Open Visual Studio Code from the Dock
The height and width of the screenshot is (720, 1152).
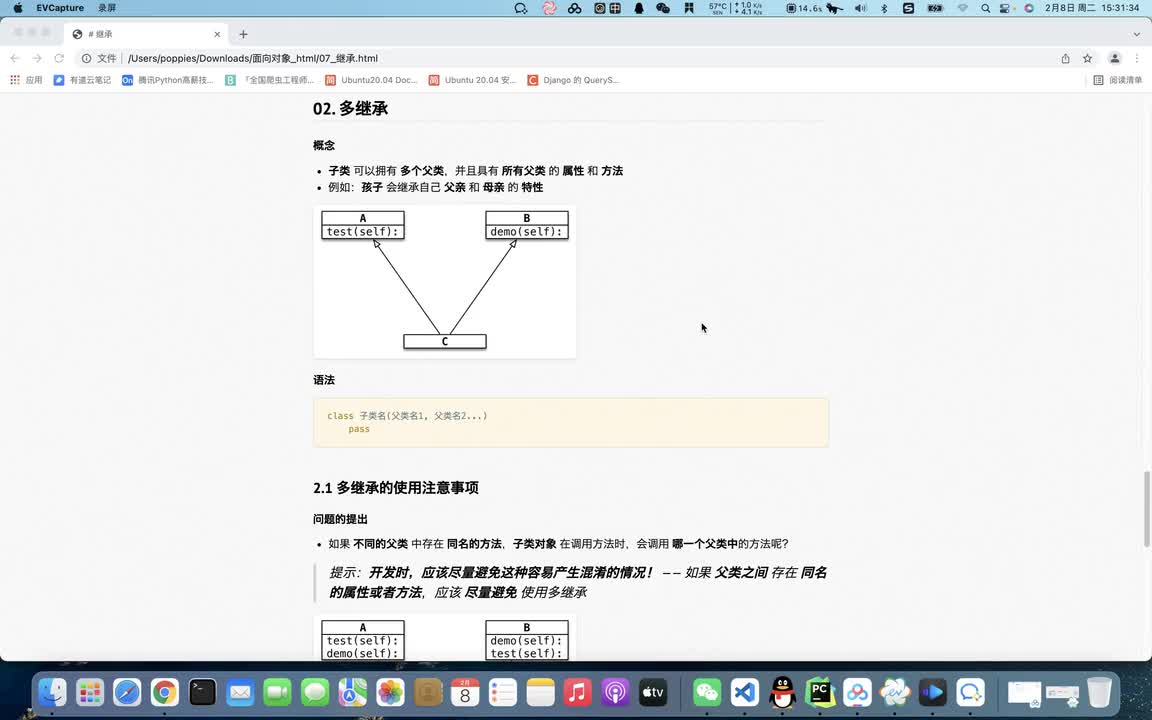coord(745,692)
